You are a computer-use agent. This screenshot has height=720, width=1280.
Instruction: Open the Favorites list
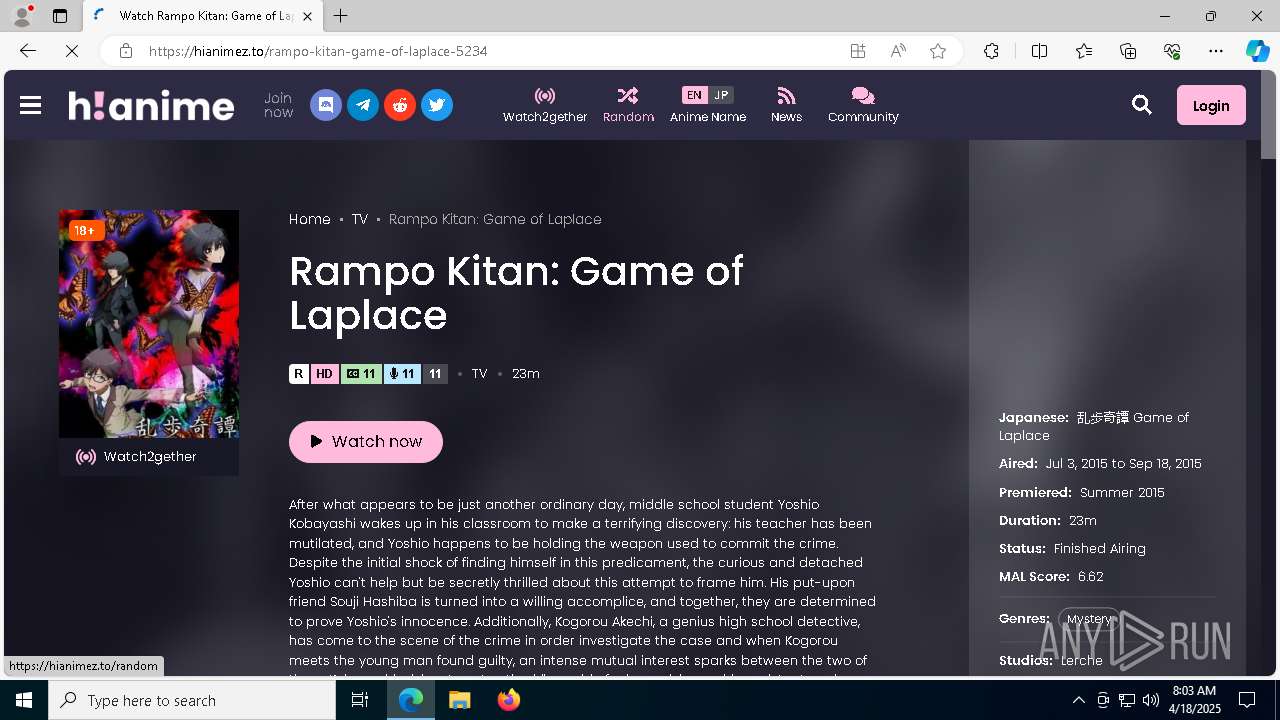1084,51
